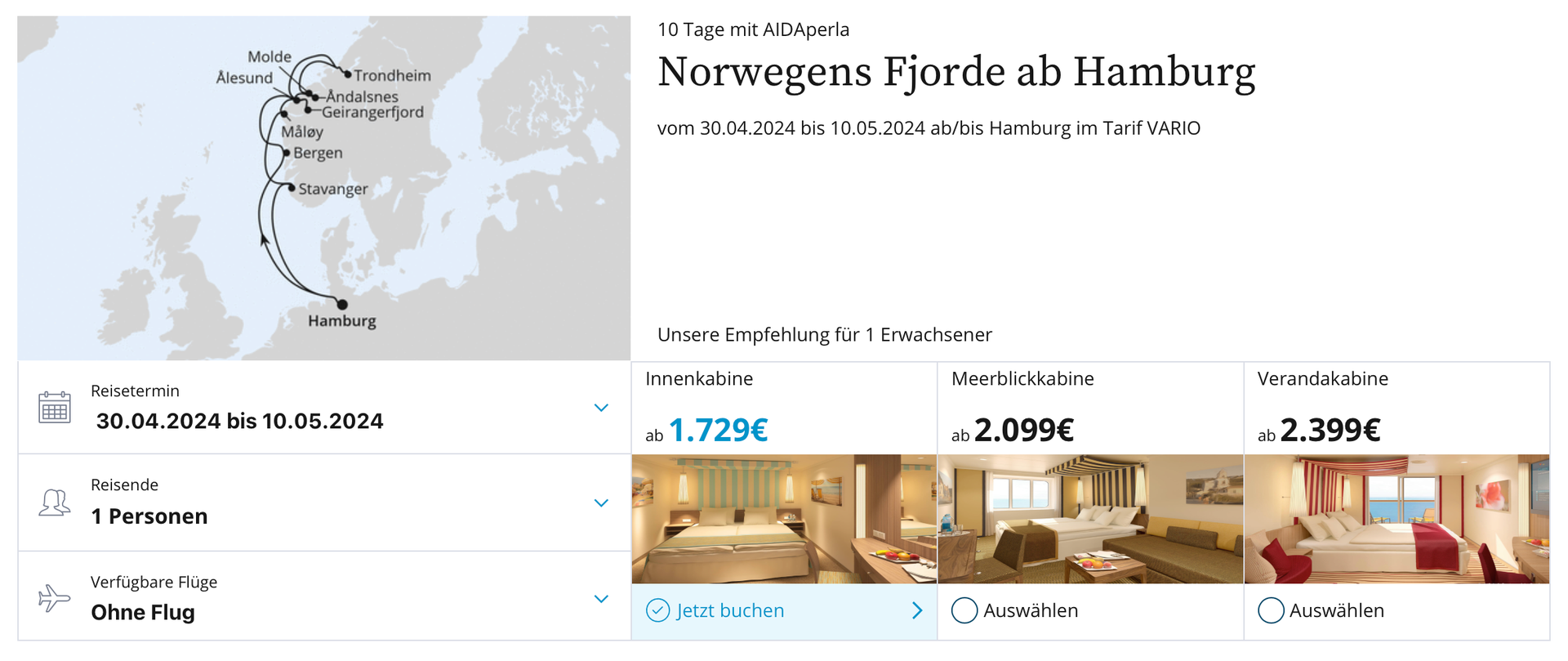The height and width of the screenshot is (661, 1568).
Task: Click the checkmark icon next to Jetzt buchen
Action: coord(657,610)
